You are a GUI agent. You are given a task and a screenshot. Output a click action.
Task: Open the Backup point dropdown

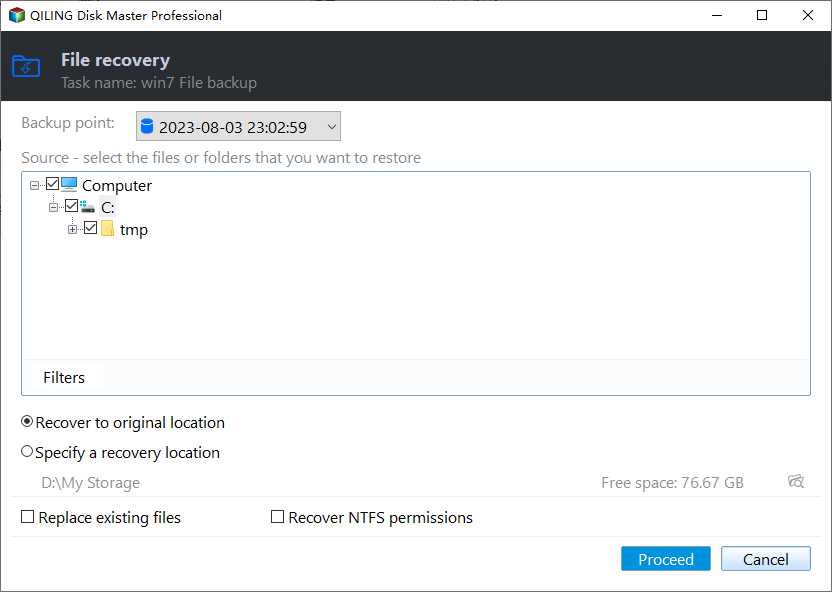pos(238,126)
